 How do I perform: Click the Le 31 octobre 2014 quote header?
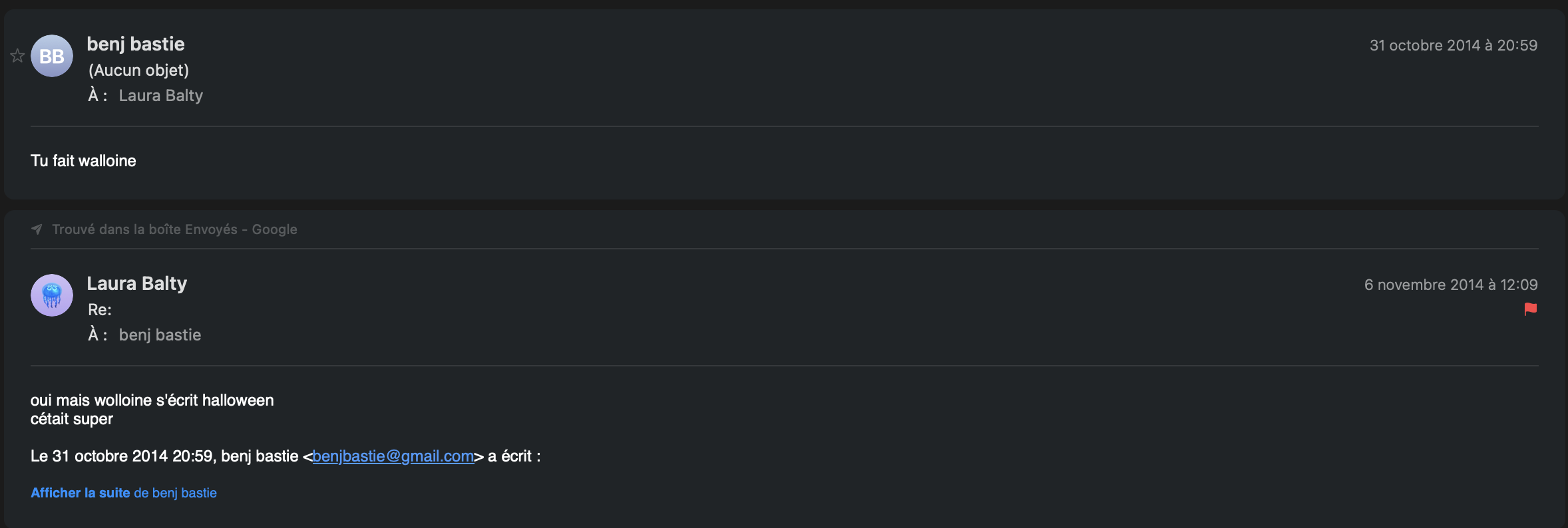[166, 456]
